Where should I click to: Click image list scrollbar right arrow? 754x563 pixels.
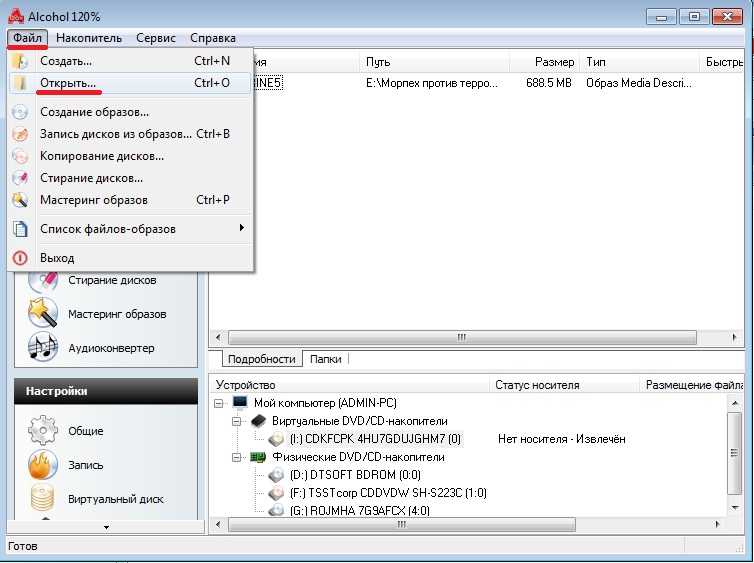734,337
